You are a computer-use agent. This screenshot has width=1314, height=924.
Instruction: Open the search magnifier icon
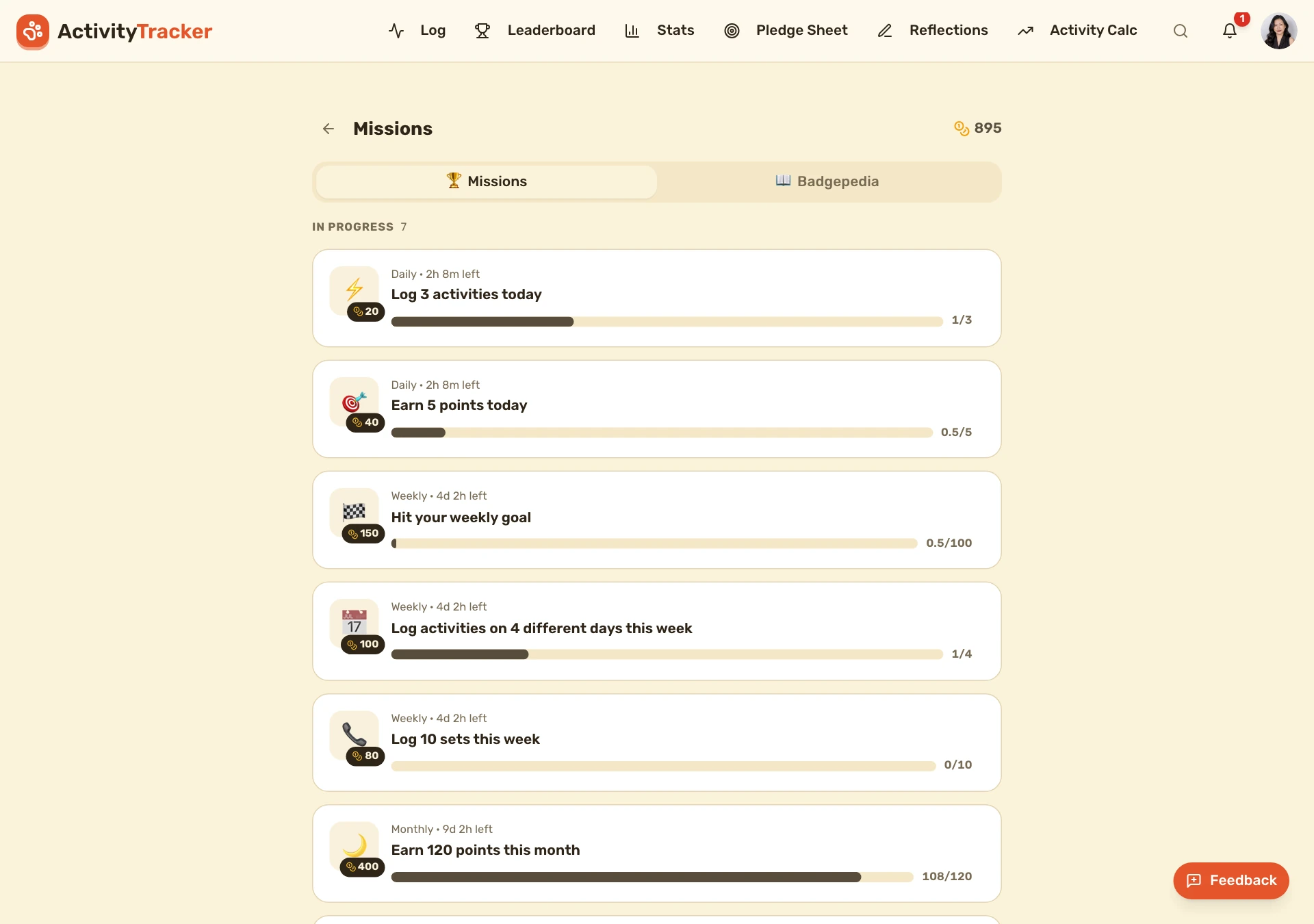1180,31
